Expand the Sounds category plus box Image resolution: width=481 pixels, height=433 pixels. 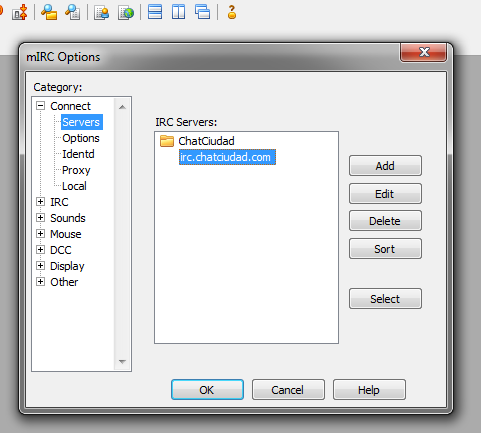pos(40,218)
